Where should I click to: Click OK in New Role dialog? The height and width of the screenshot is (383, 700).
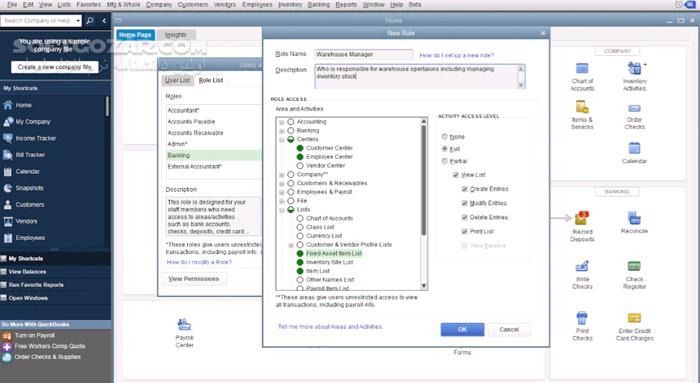click(x=462, y=329)
